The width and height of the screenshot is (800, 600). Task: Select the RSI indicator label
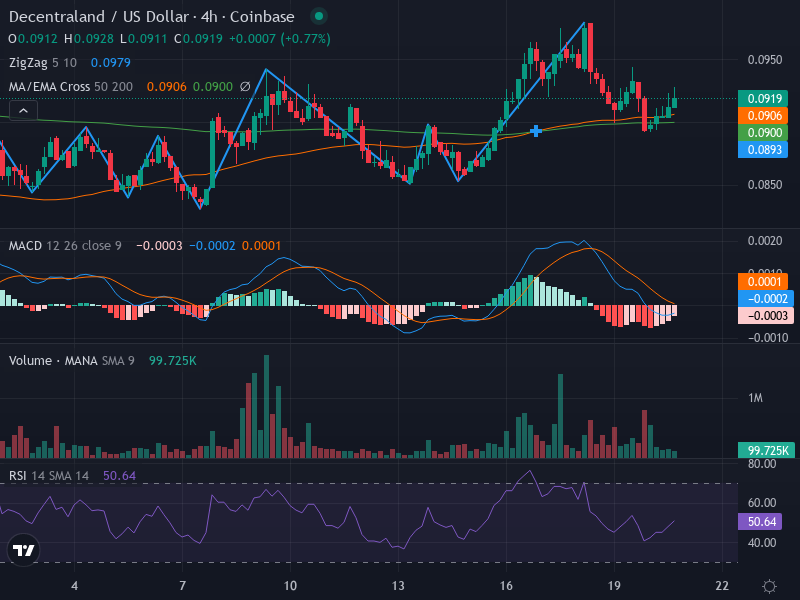point(17,476)
